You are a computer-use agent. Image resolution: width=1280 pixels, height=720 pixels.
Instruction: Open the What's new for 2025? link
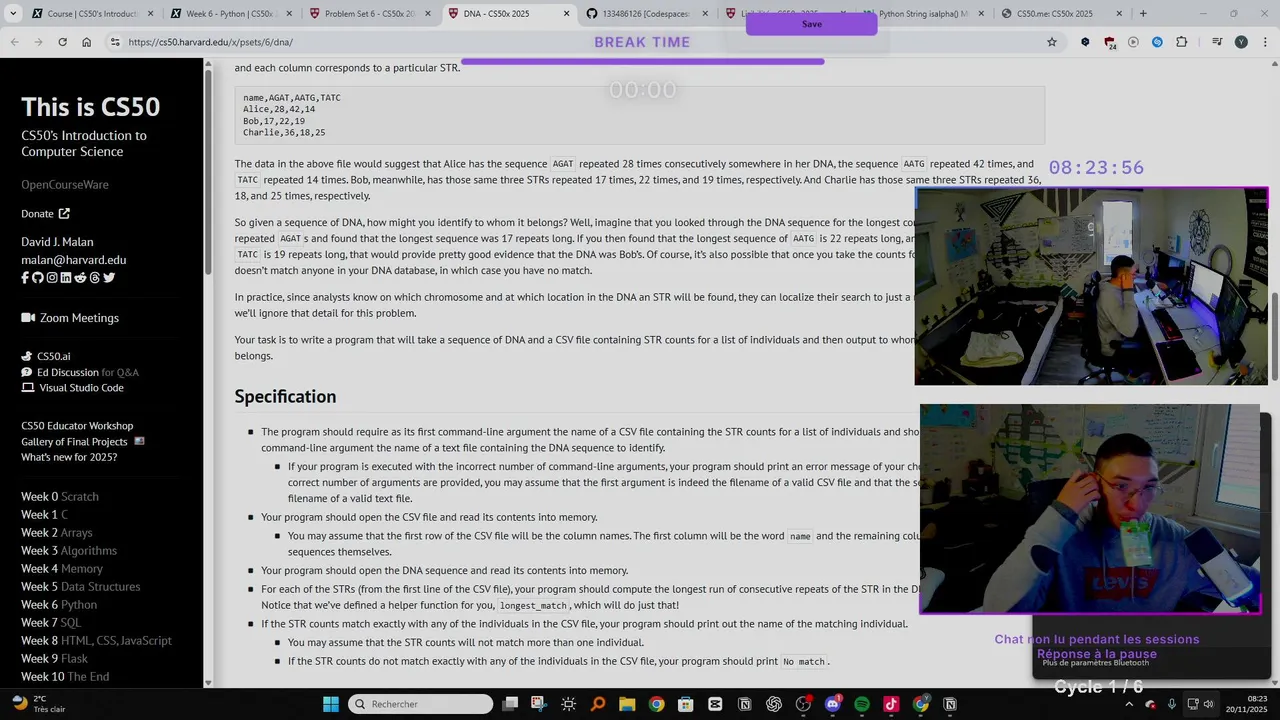[69, 458]
